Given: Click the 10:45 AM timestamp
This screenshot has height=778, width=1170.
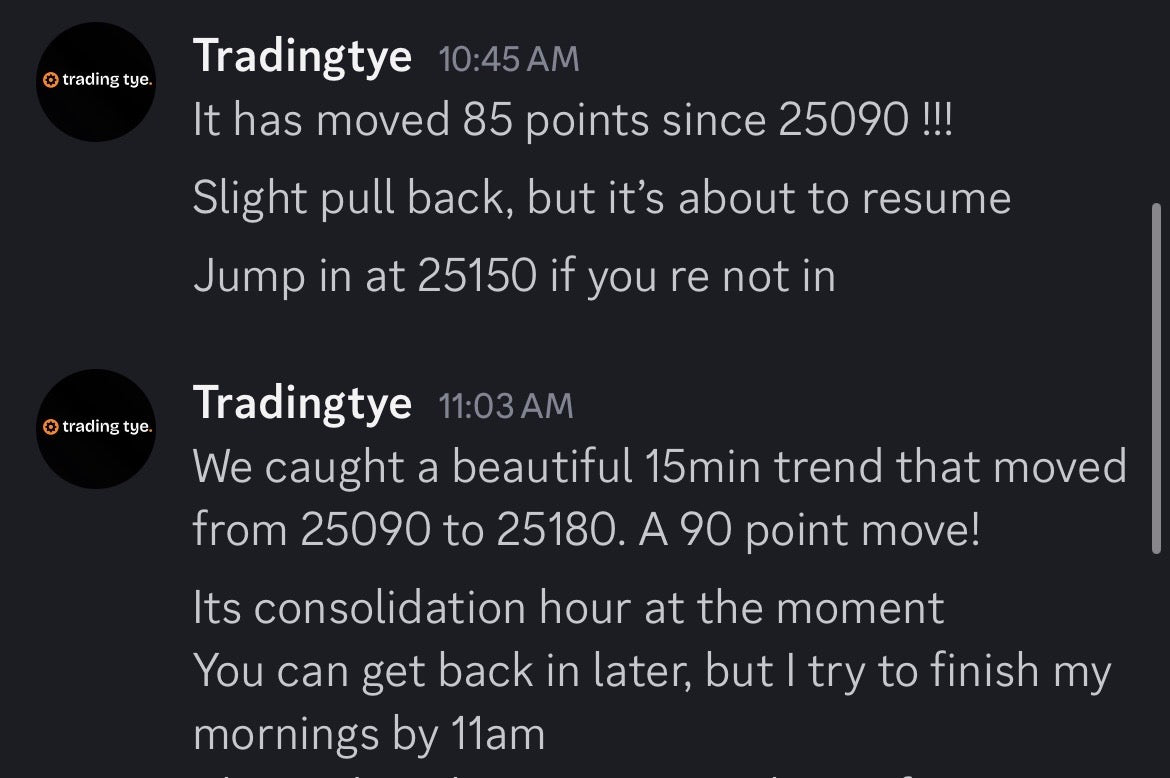Looking at the screenshot, I should pos(508,59).
